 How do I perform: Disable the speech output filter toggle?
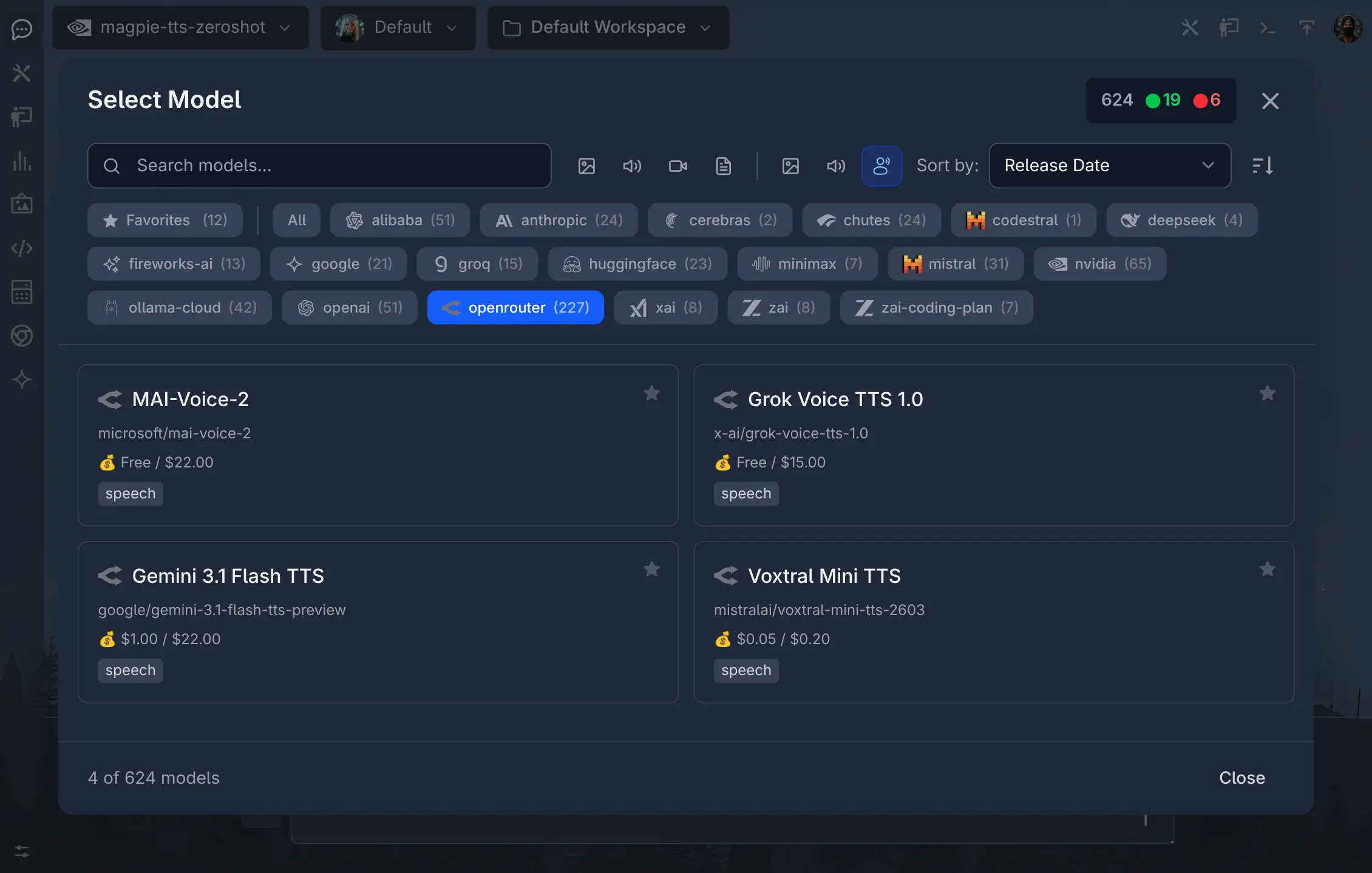click(x=881, y=166)
